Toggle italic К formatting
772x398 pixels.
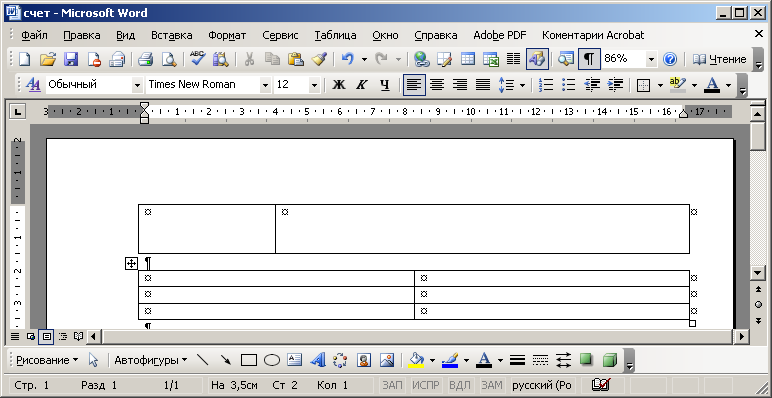coord(362,85)
